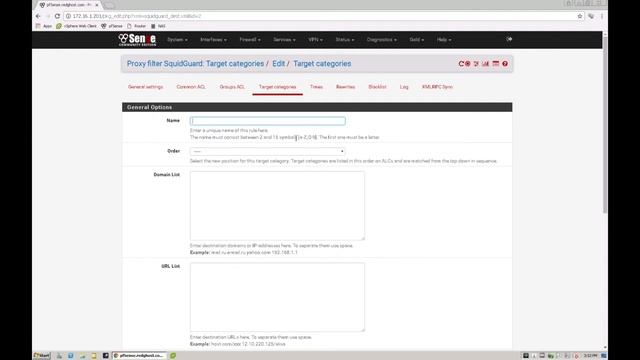Click the help question mark icon

(505, 64)
